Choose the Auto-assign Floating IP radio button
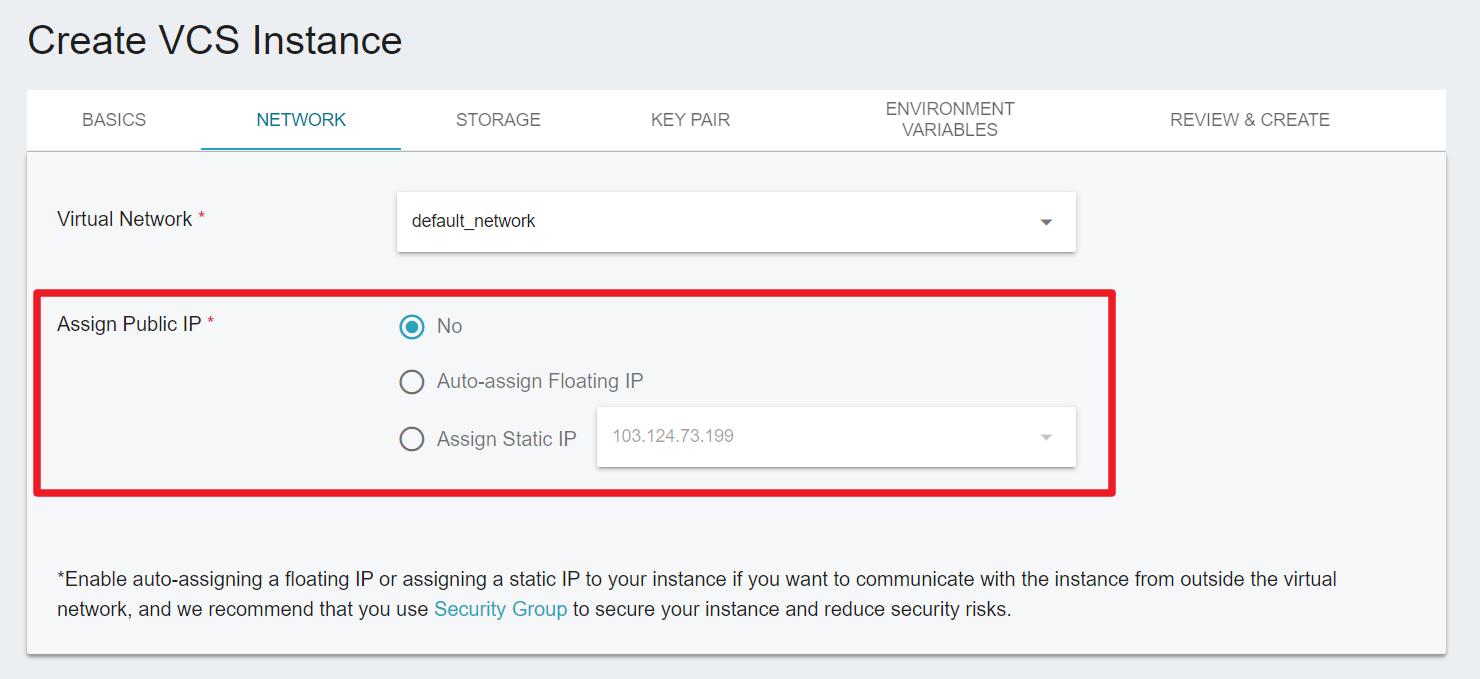 tap(412, 382)
